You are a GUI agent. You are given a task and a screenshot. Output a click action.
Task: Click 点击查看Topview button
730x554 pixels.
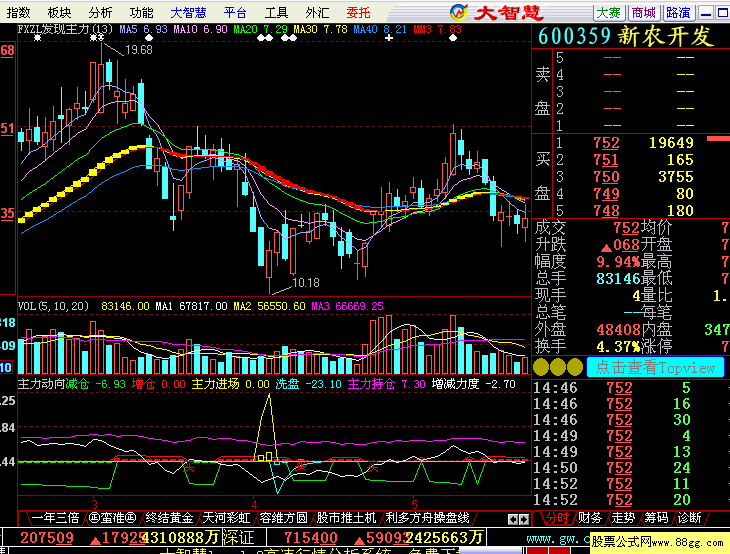point(655,367)
